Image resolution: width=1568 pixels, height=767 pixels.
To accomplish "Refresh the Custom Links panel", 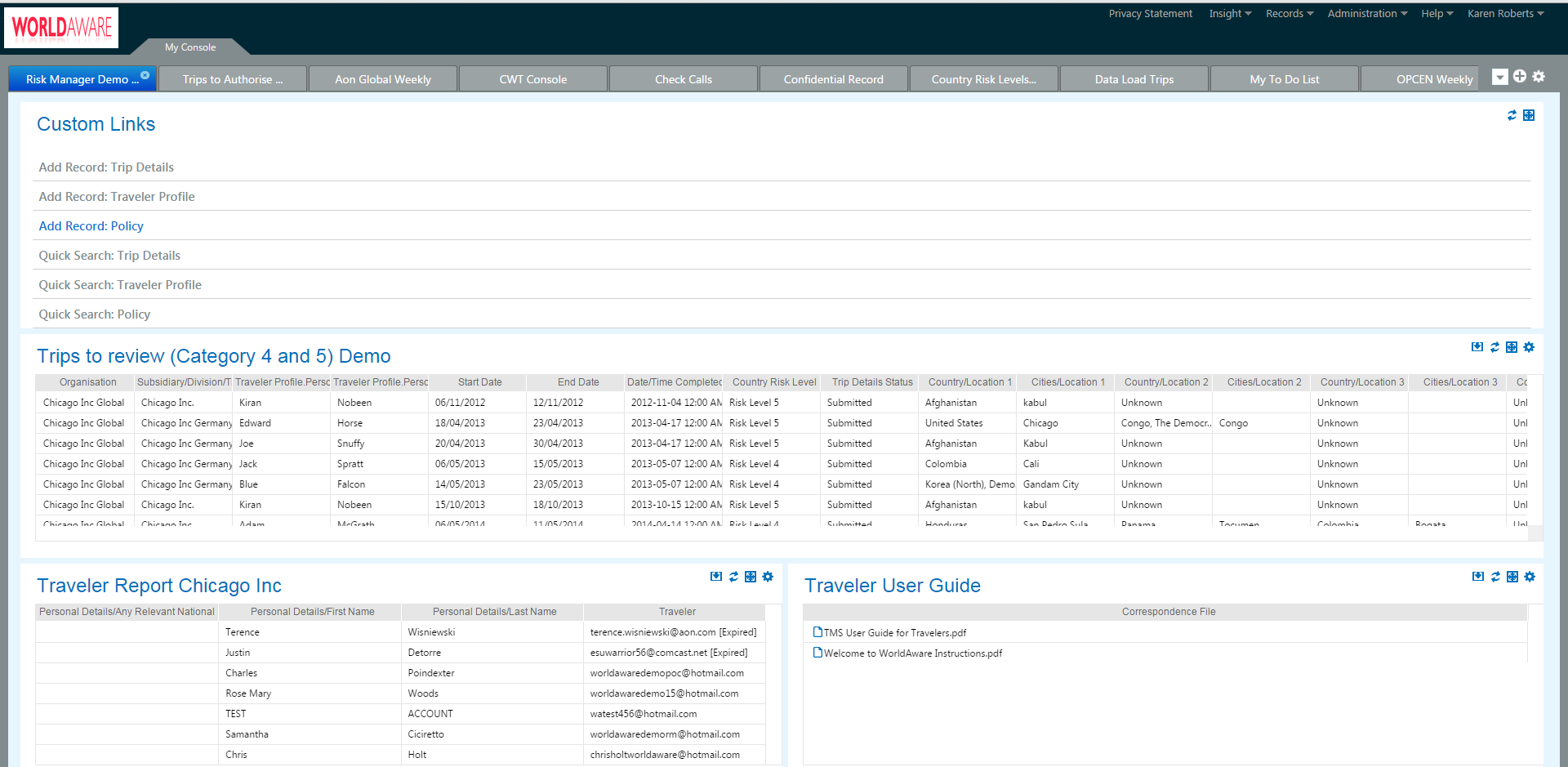I will coord(1512,115).
